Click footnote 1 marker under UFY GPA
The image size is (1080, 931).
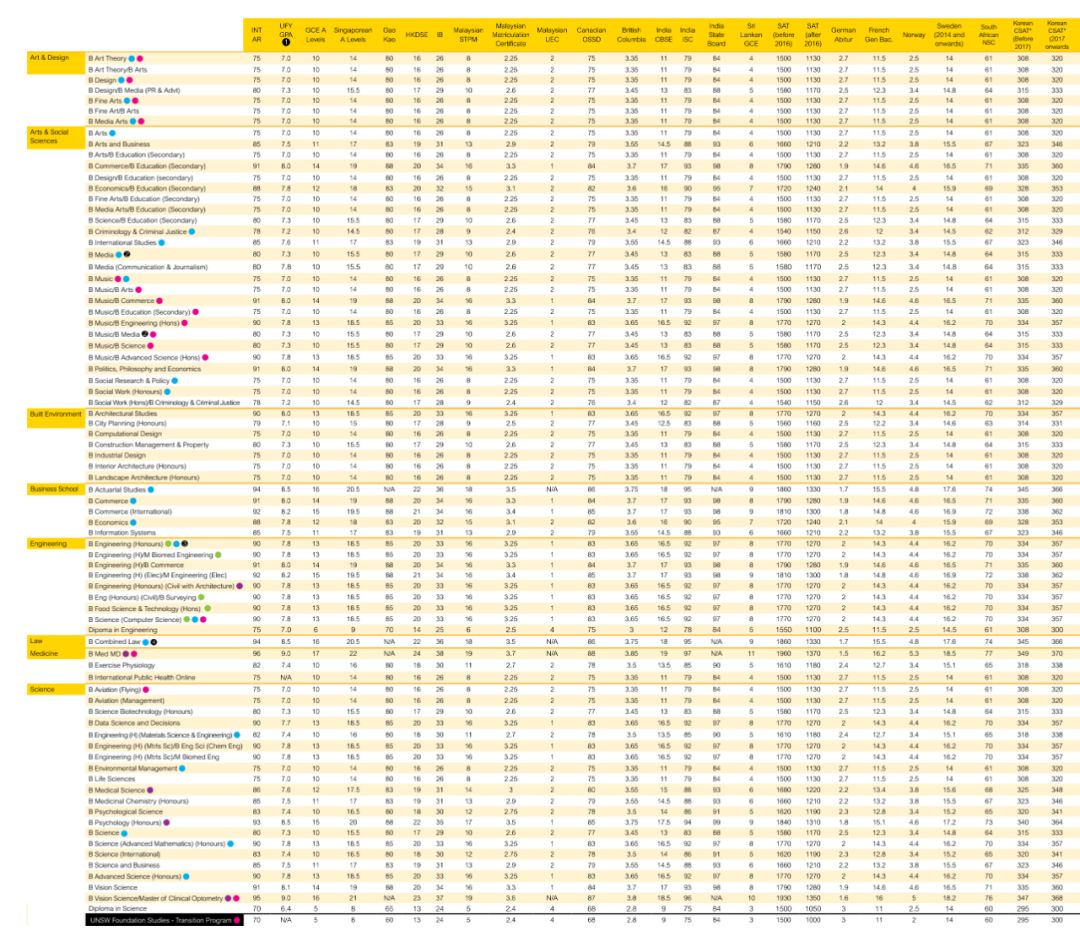pyautogui.click(x=286, y=44)
